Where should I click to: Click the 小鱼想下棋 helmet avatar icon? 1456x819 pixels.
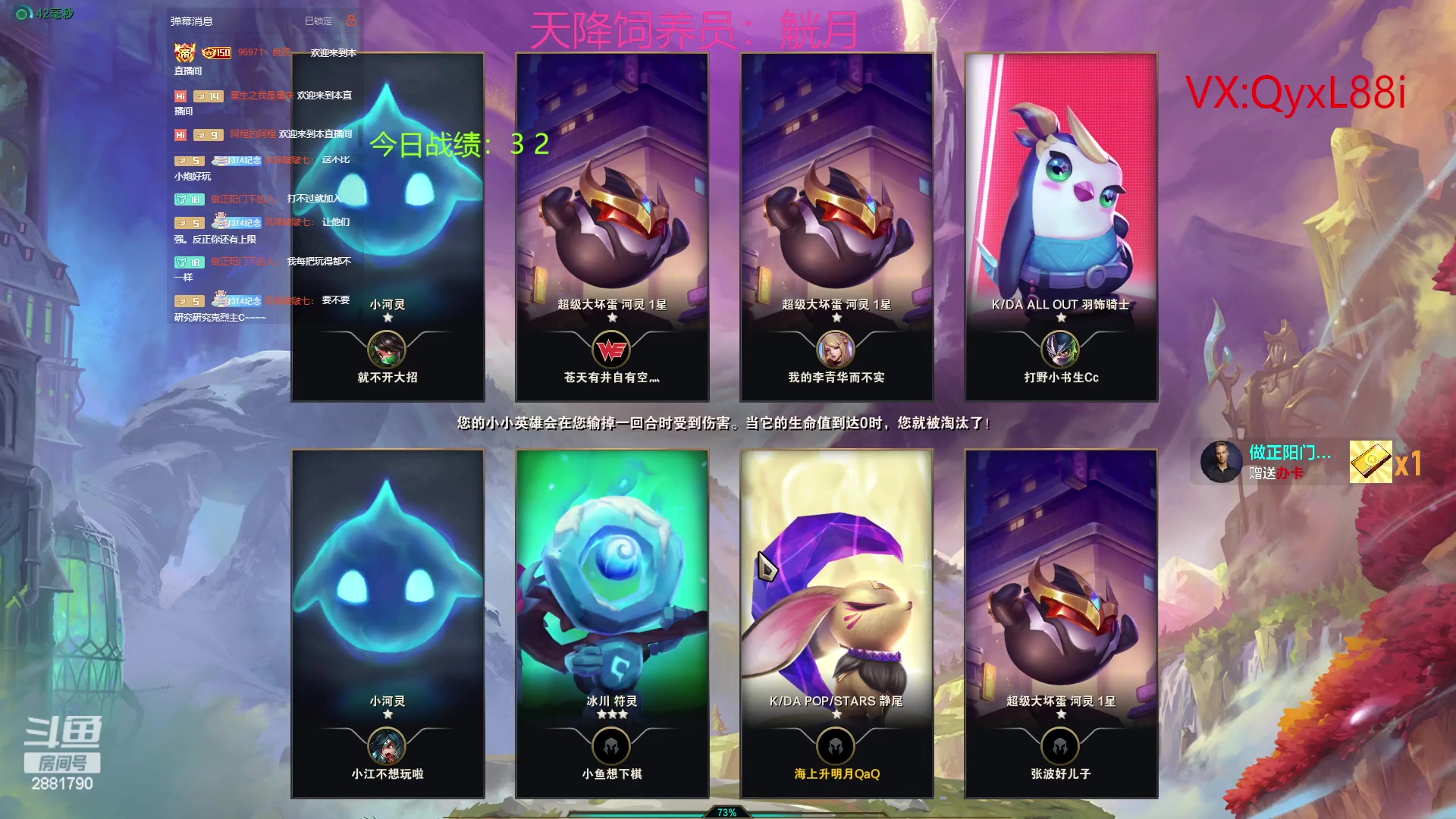click(611, 747)
